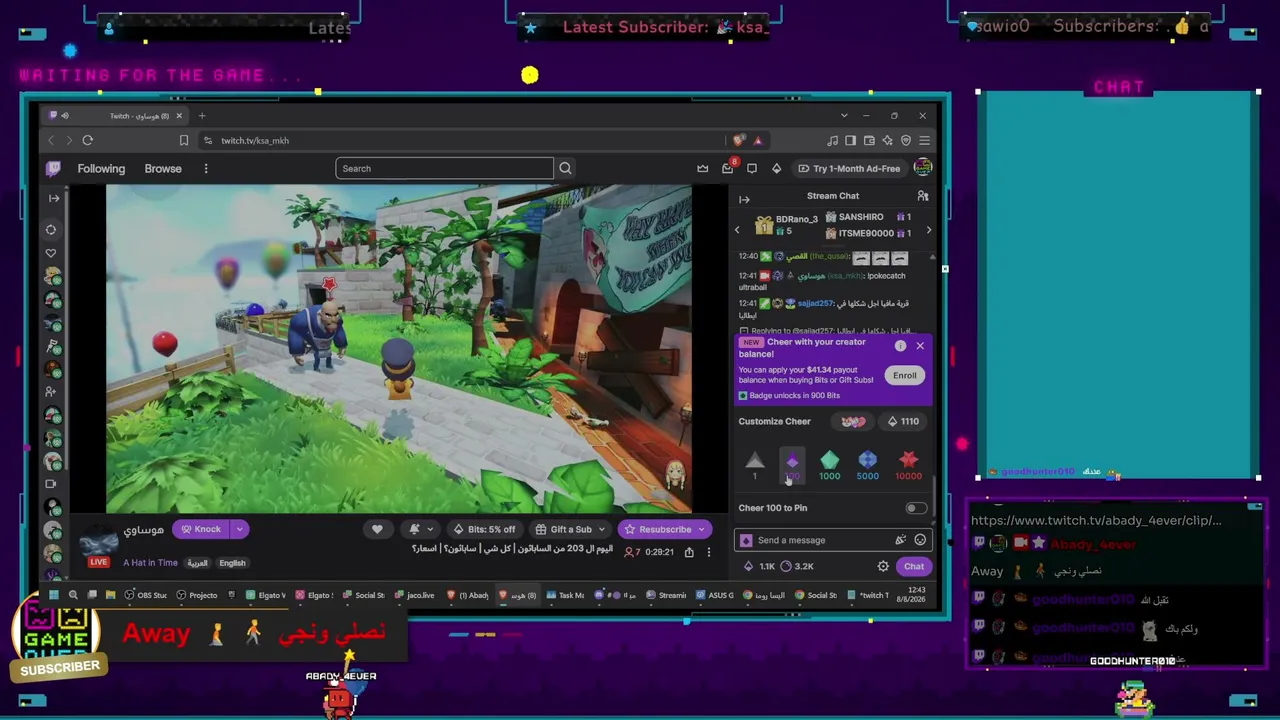This screenshot has height=720, width=1280.
Task: Click the browser address bar URL
Action: 255,141
